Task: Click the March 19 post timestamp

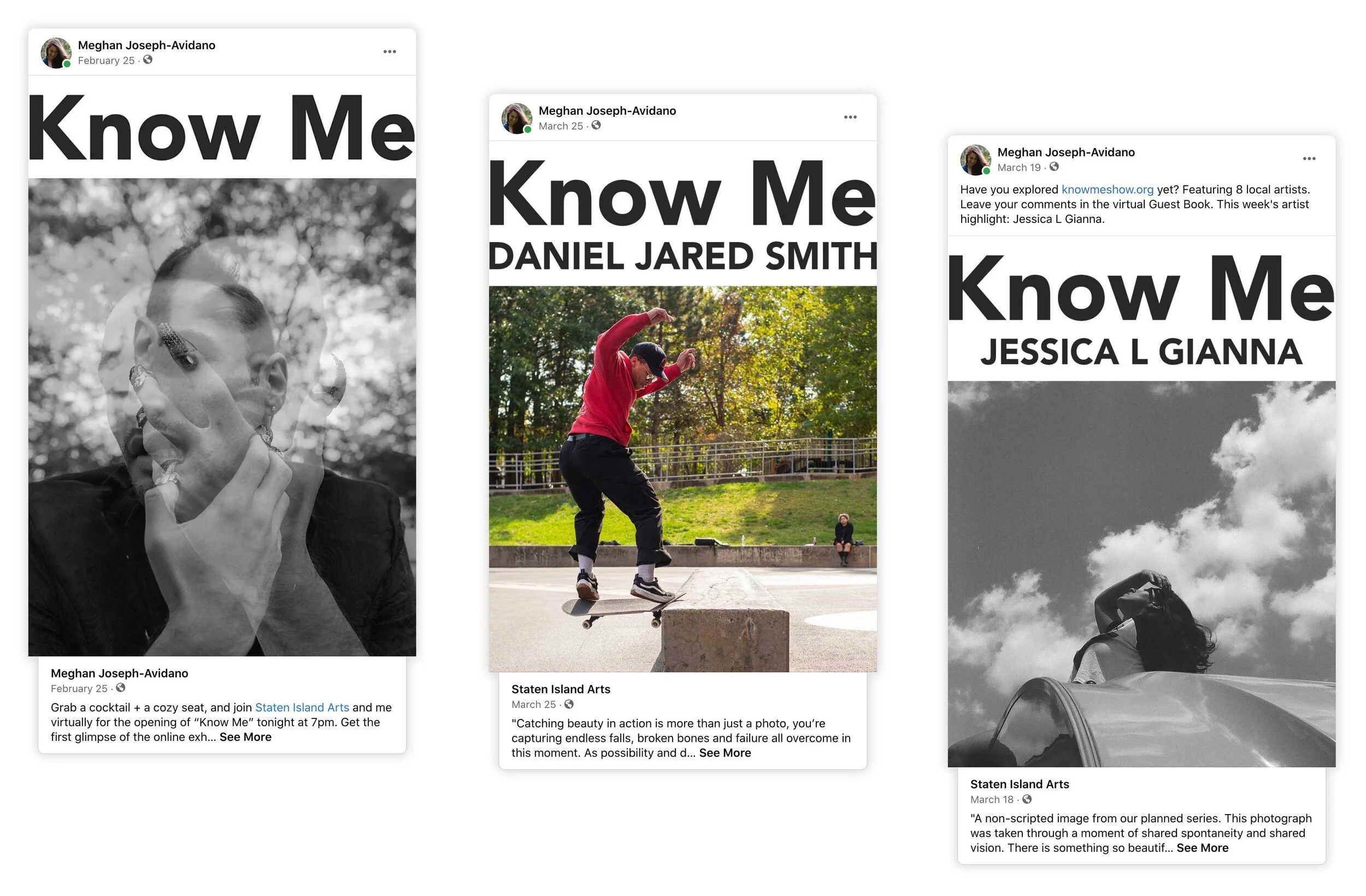Action: tap(1018, 167)
